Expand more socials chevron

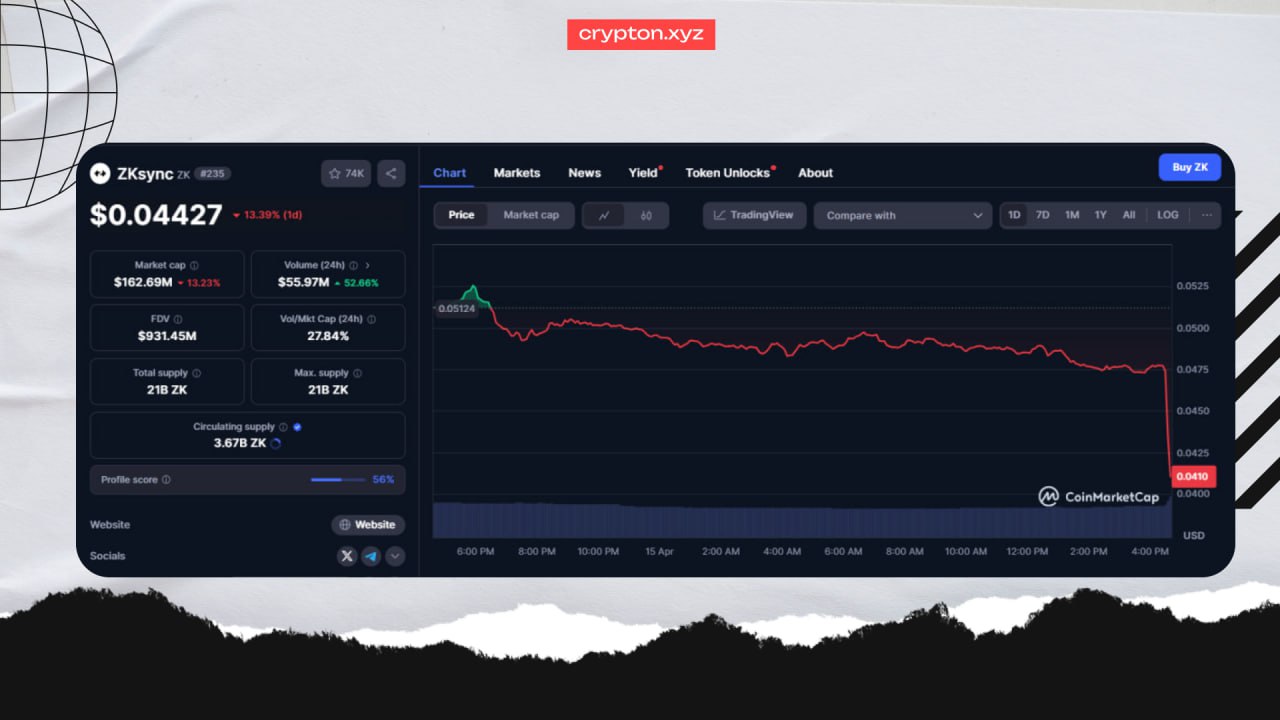click(x=395, y=556)
